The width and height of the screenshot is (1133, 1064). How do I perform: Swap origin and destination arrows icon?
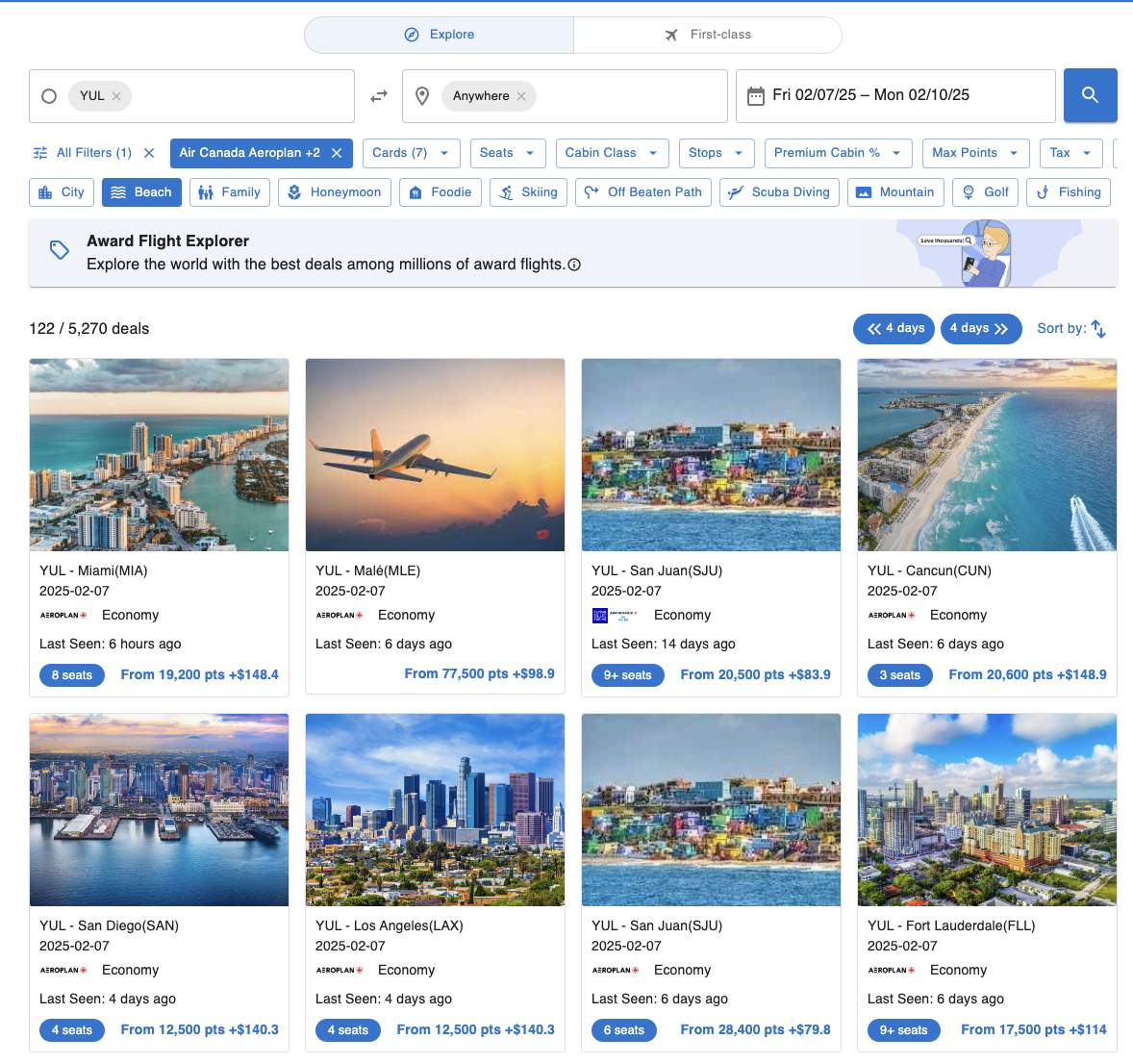tap(379, 96)
